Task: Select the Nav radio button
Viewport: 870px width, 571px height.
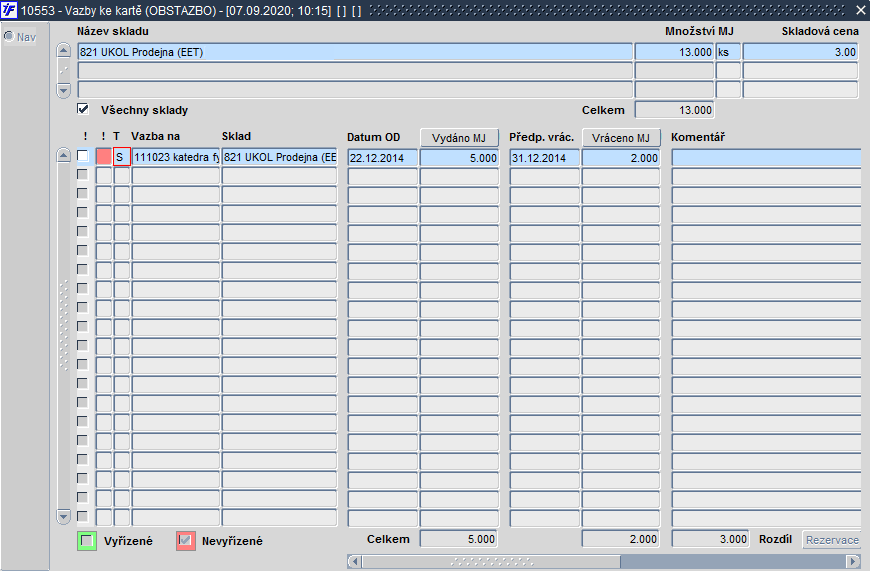Action: click(9, 37)
